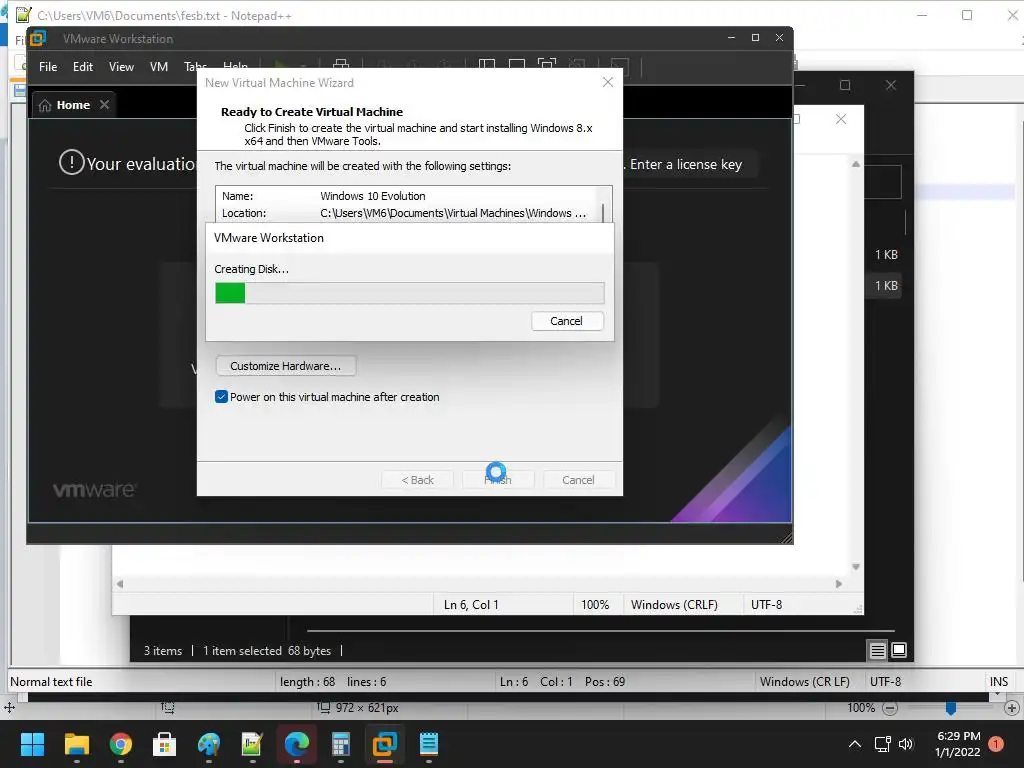
Task: Open the File menu in VMware Workstation
Action: (x=48, y=67)
